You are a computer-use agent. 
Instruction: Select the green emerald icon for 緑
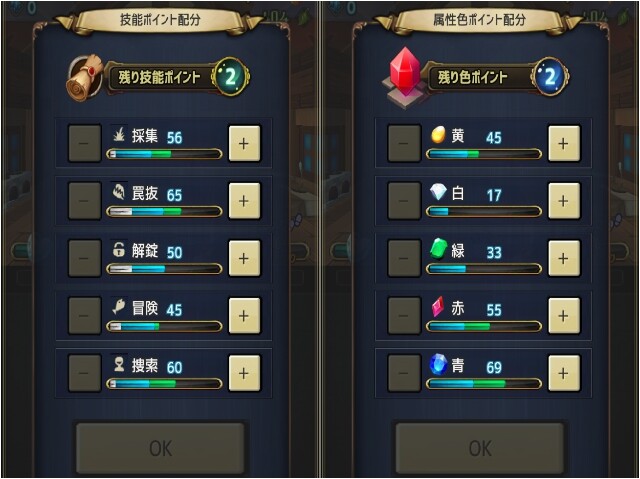pyautogui.click(x=439, y=249)
